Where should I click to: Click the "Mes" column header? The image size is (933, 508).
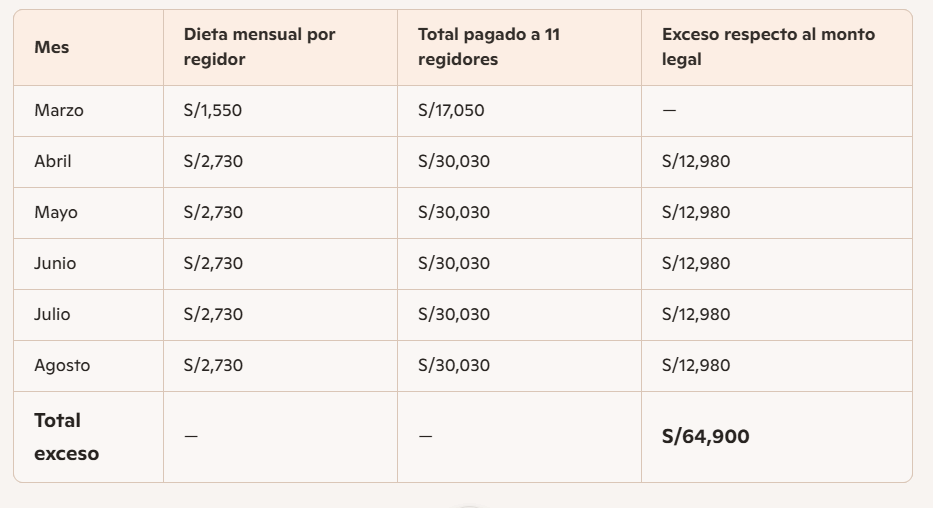(52, 47)
